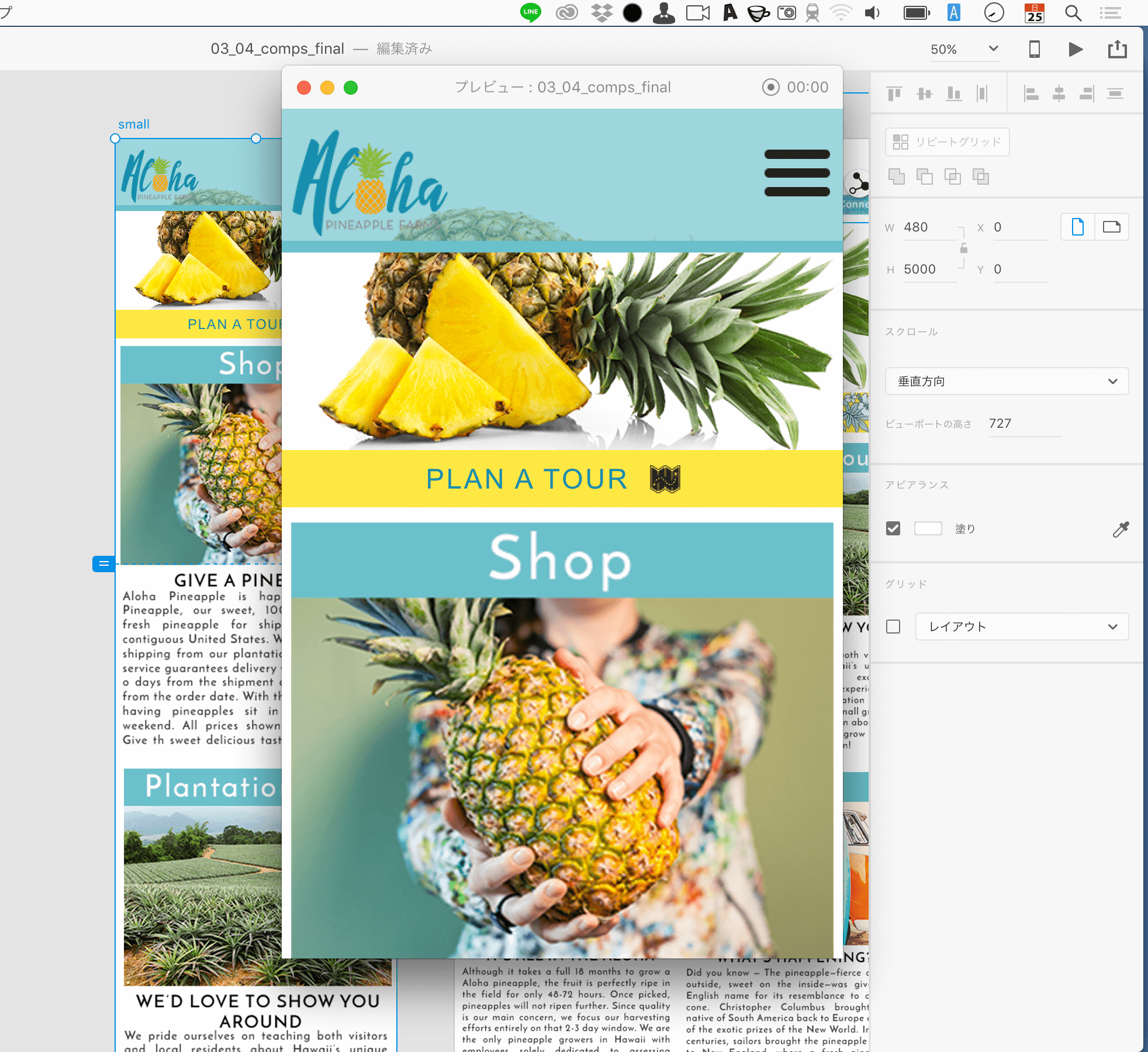Click the リピートグリッド button

tap(947, 142)
